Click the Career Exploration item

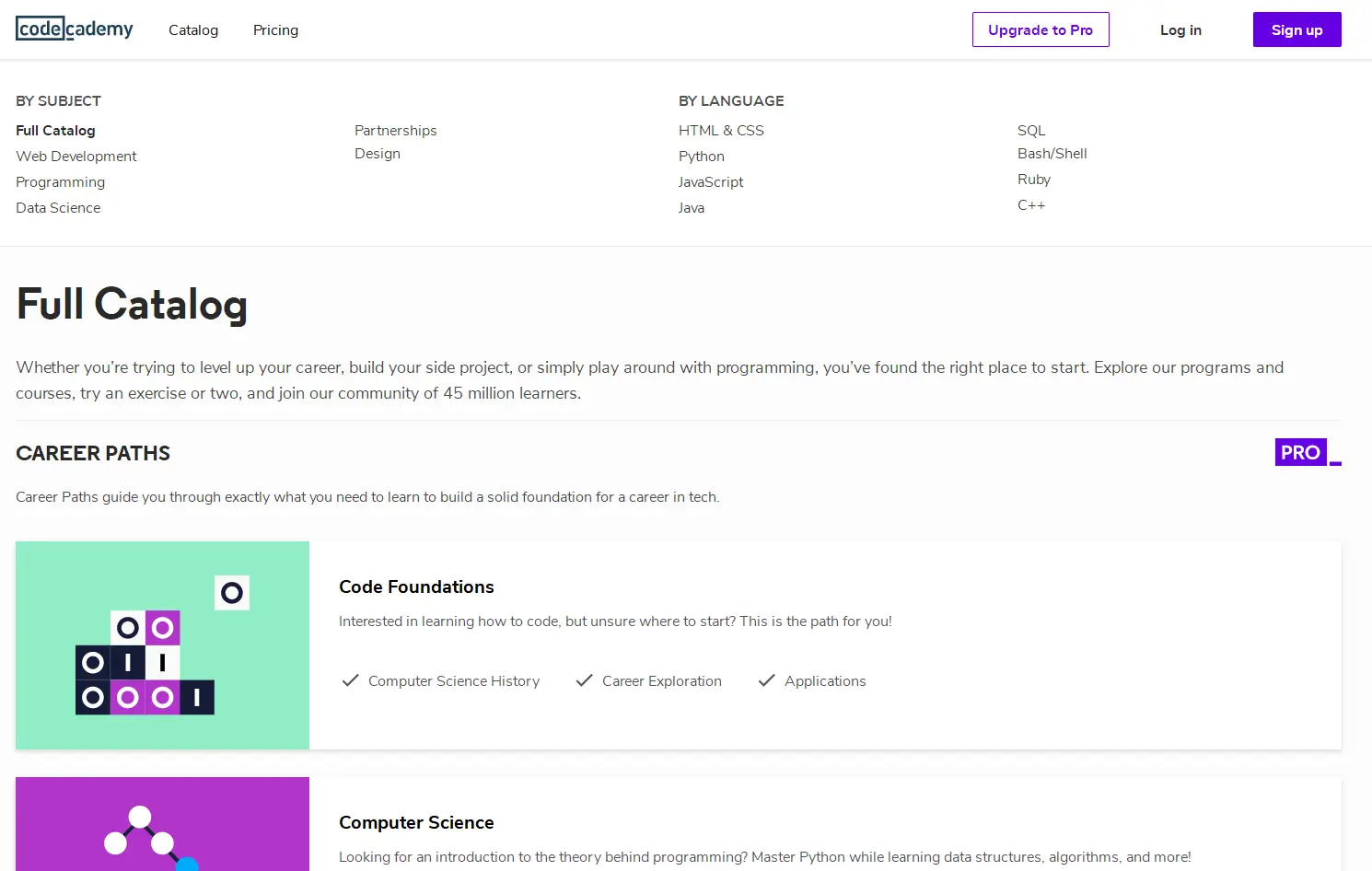tap(662, 681)
